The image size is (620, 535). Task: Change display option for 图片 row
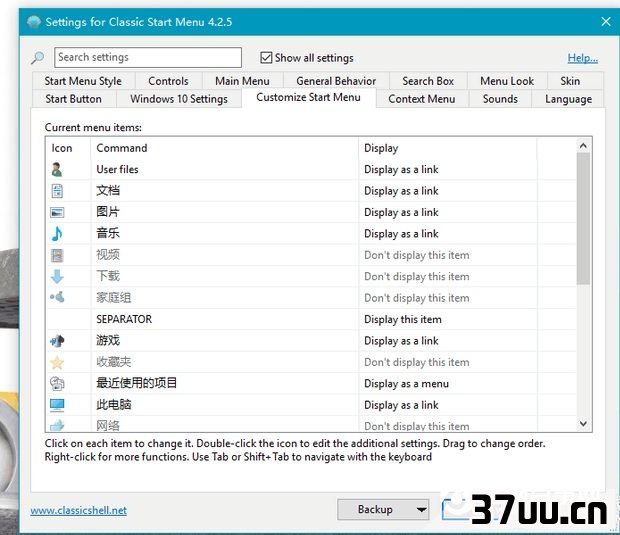(401, 212)
